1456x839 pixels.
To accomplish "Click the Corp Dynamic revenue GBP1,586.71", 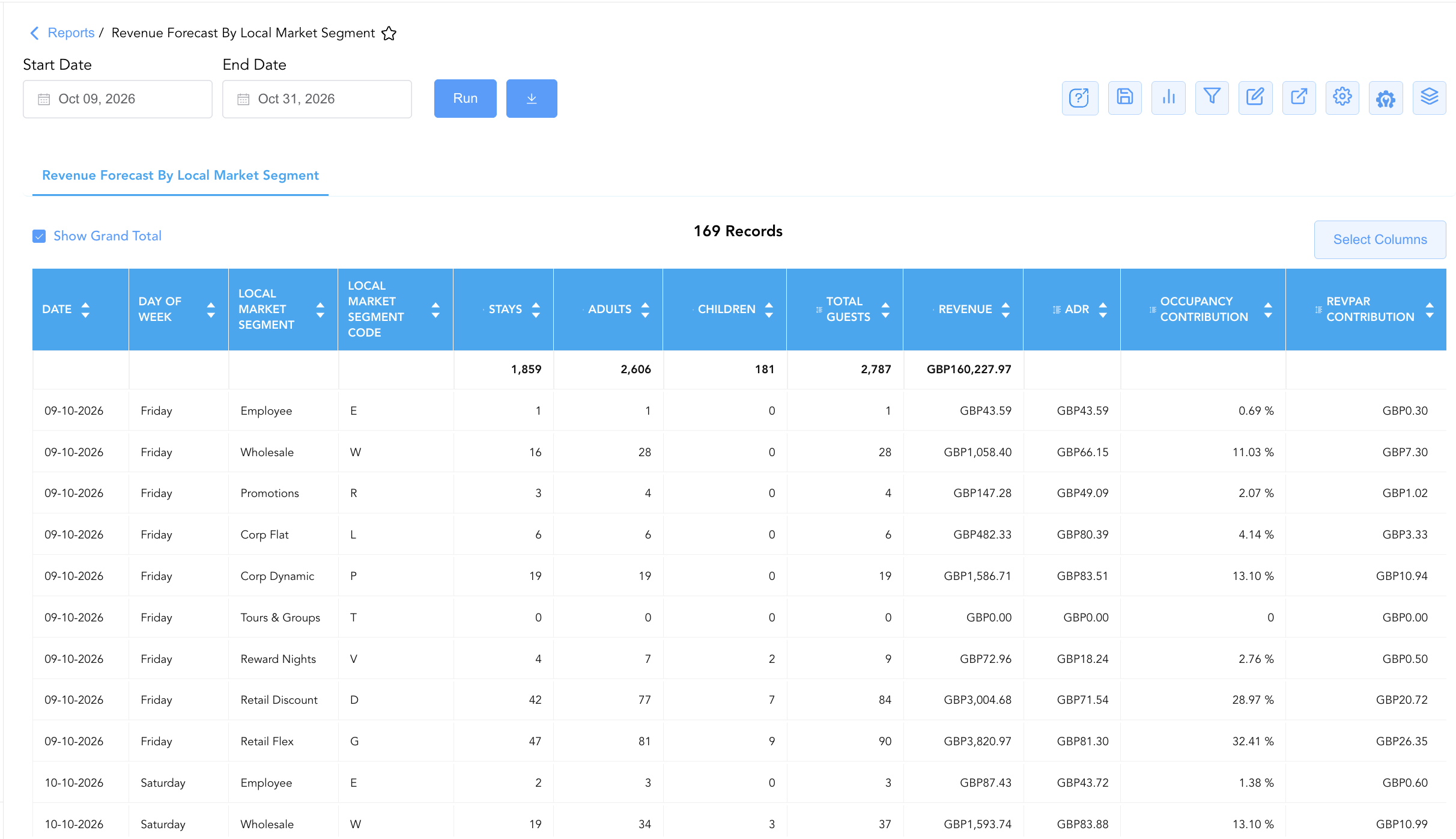I will coord(977,576).
